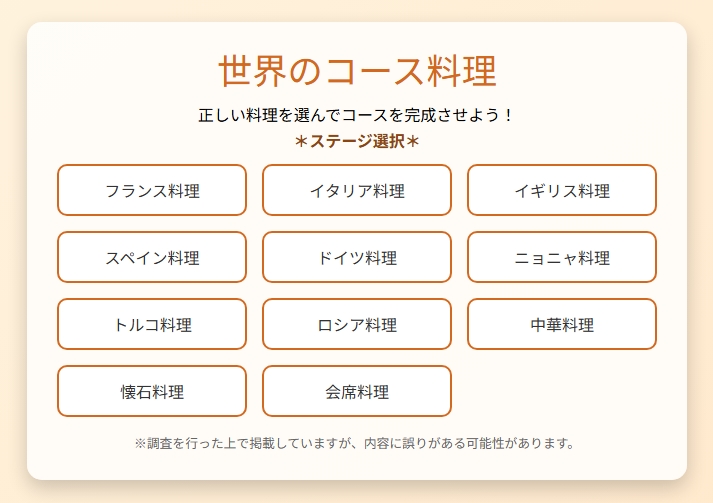This screenshot has width=713, height=503.
Task: Click the exclamation mark ending the subtitle
Action: pos(508,115)
